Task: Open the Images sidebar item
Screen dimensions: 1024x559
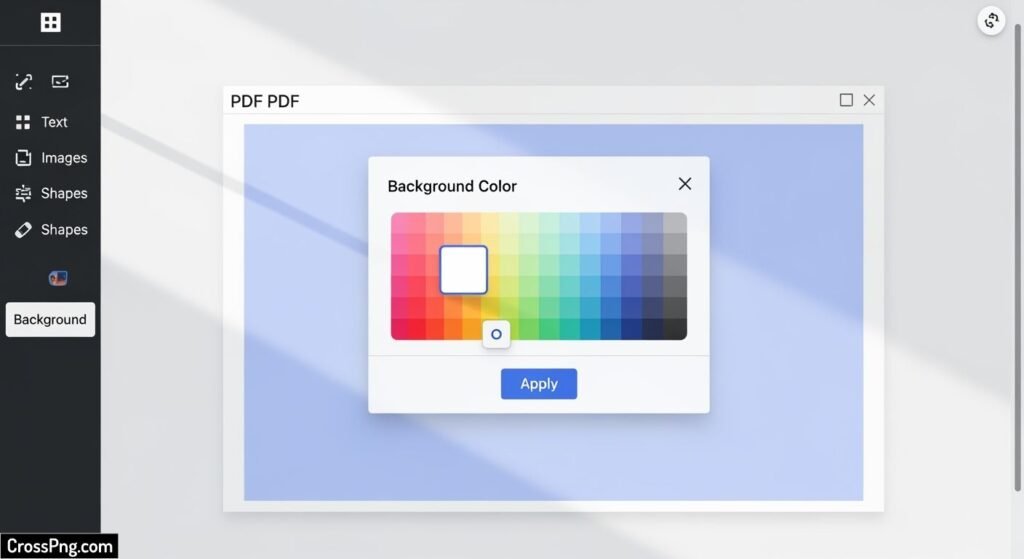Action: 64,157
